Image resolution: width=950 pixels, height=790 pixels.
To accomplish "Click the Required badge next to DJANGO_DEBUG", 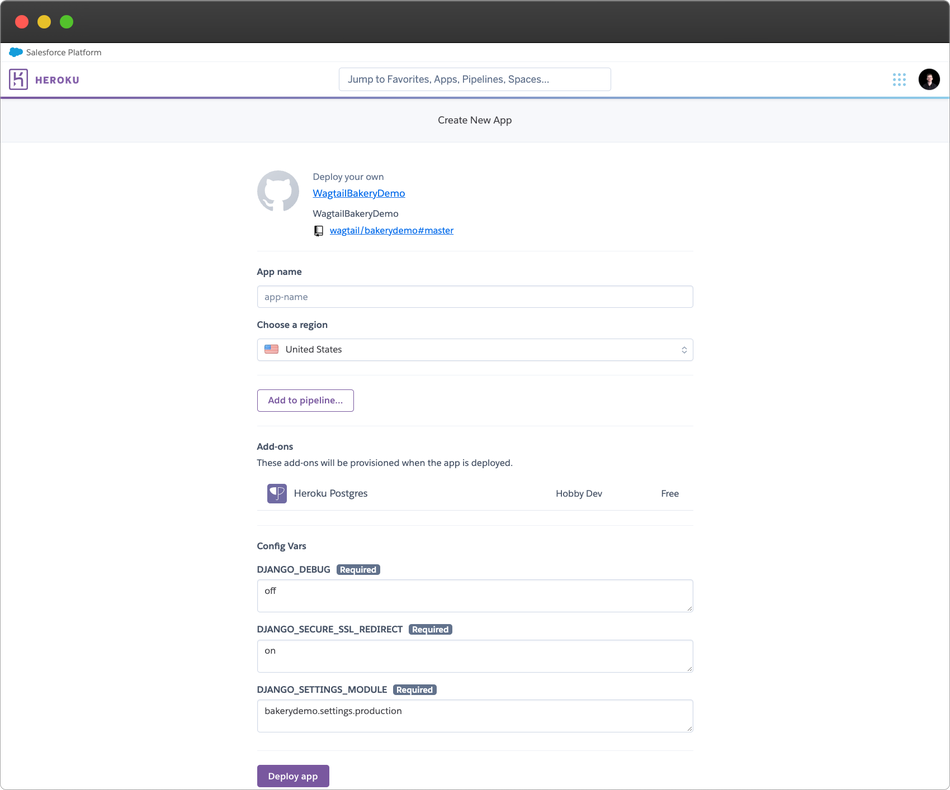I will [x=358, y=570].
